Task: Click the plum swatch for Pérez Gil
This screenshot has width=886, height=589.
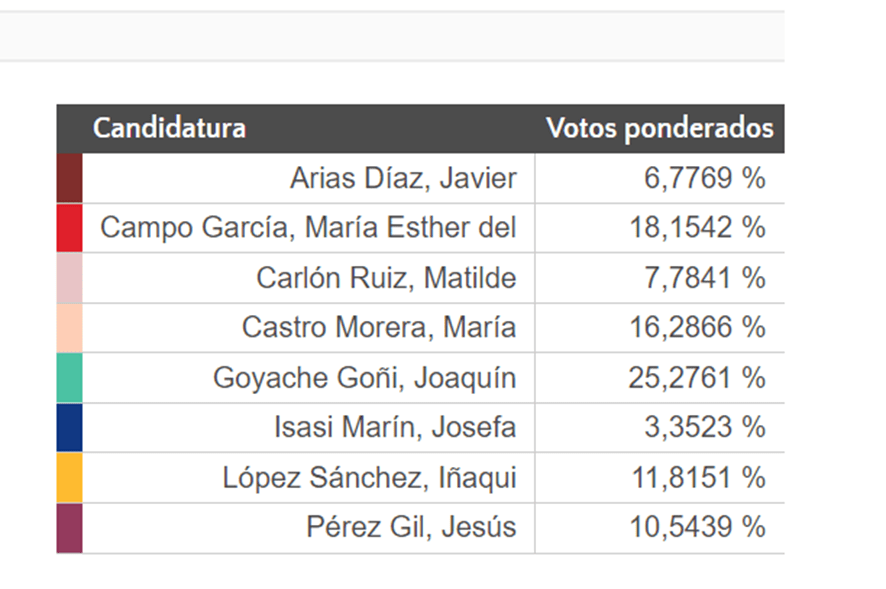Action: pos(69,528)
